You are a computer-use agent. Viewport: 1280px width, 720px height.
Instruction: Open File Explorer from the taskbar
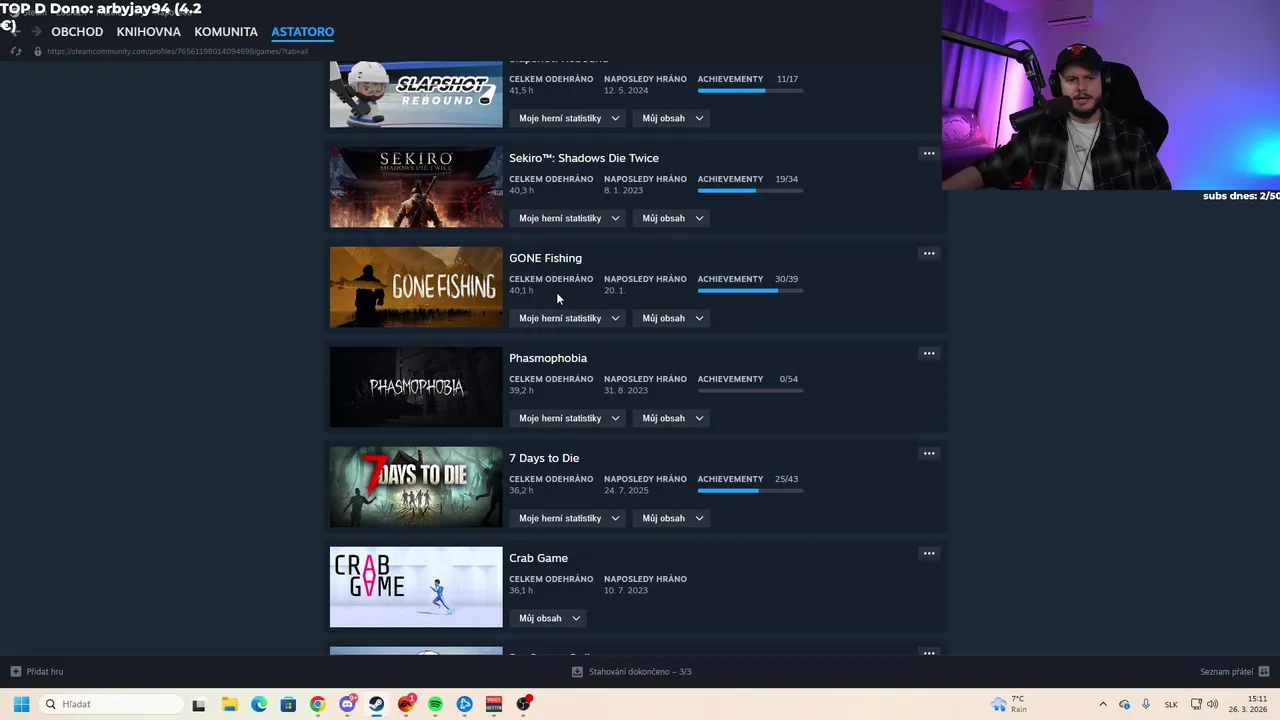coord(229,704)
